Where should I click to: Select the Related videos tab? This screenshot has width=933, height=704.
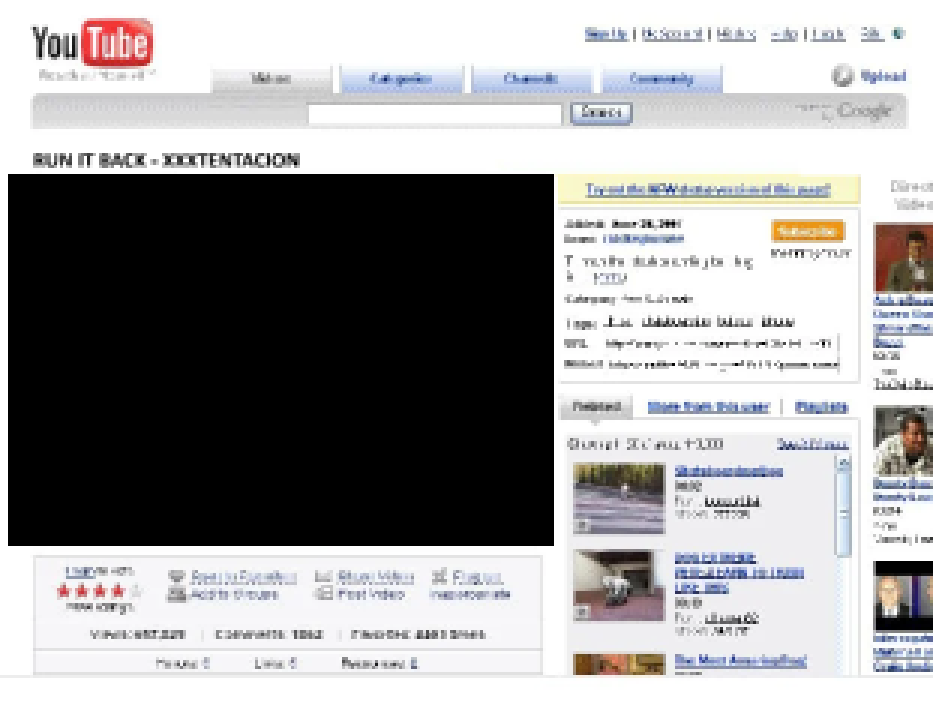pyautogui.click(x=596, y=407)
